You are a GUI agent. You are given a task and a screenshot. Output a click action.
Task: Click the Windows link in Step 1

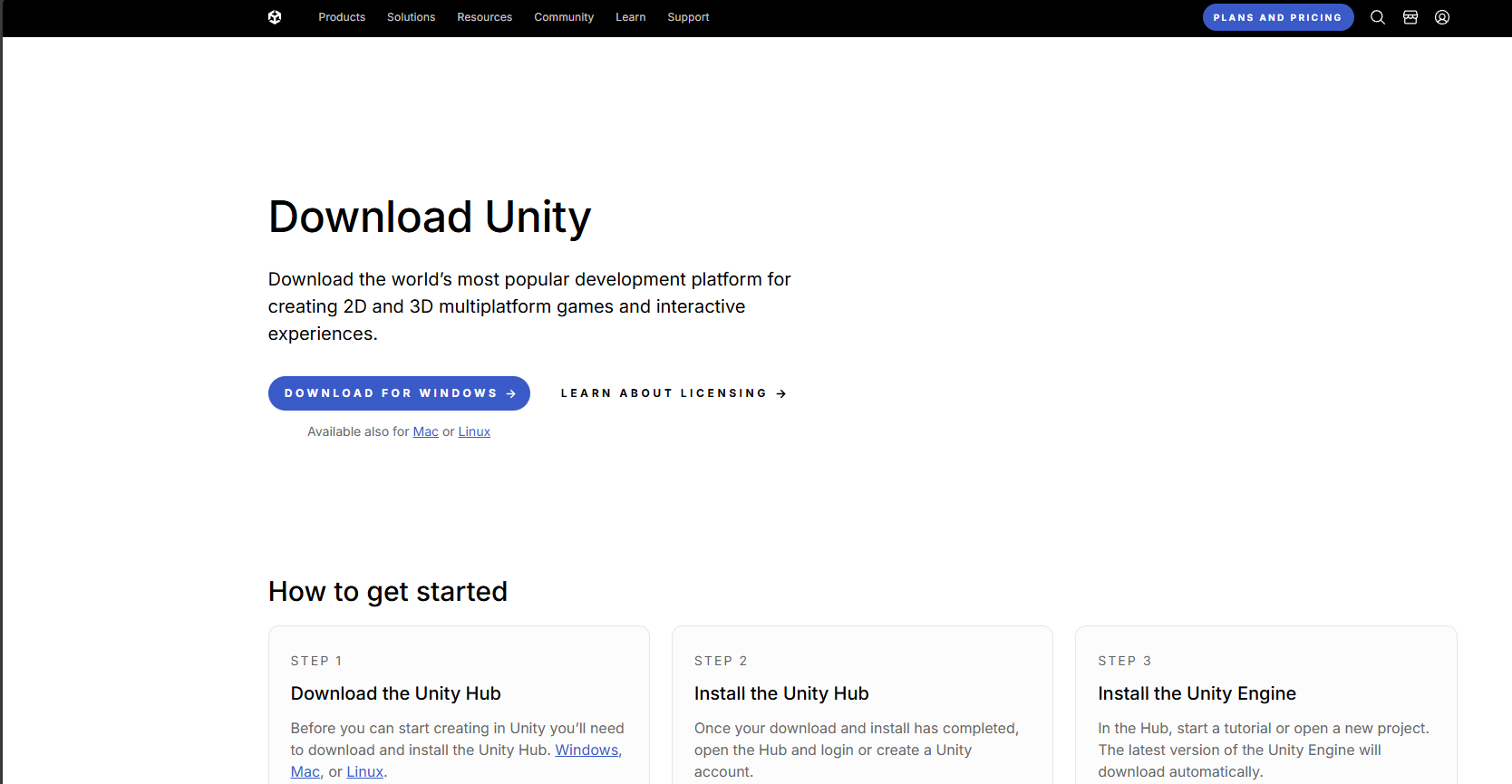(586, 750)
